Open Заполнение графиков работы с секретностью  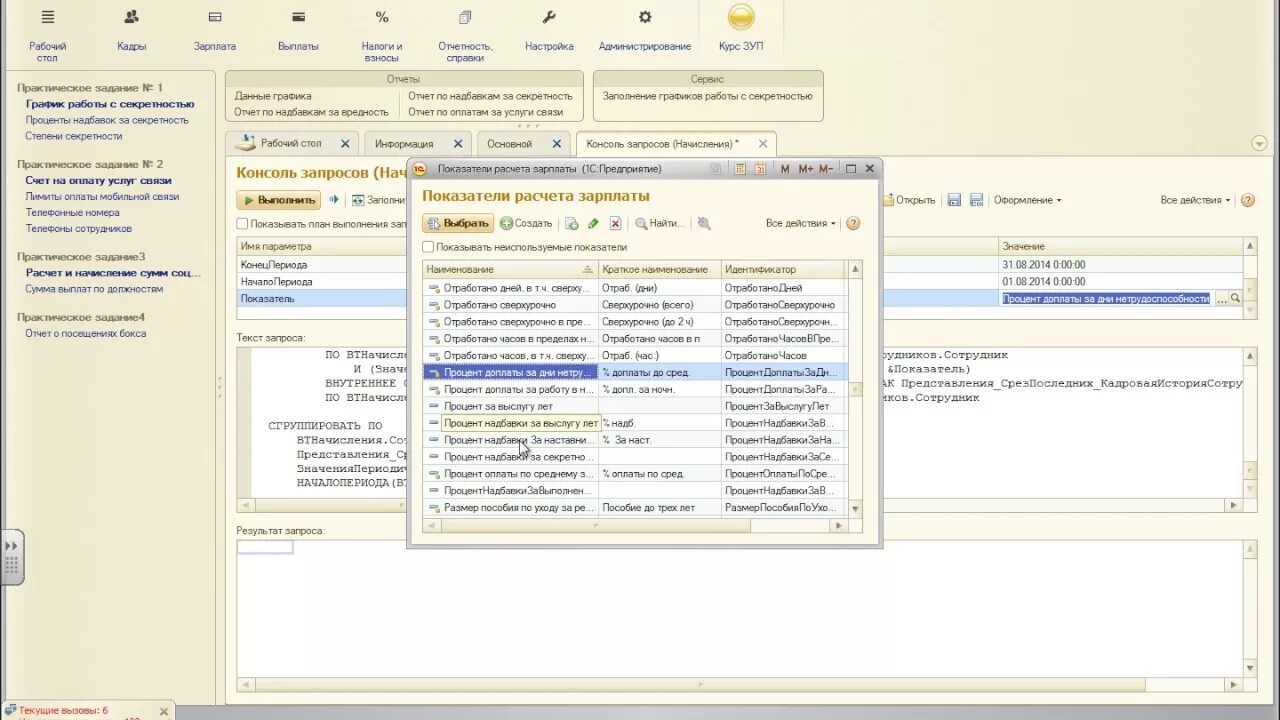(707, 96)
